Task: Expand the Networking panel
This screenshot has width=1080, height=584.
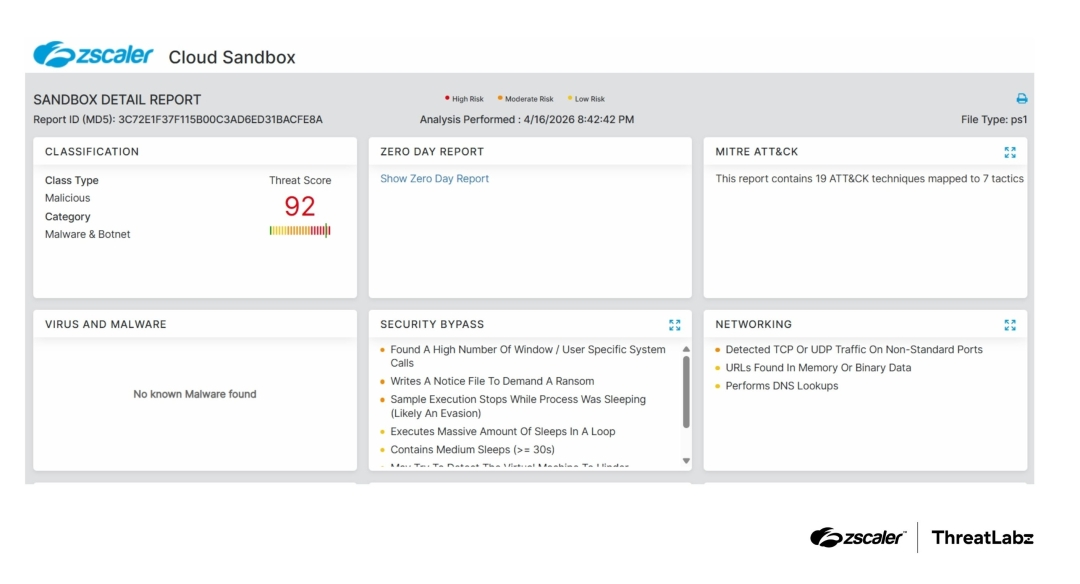Action: click(1010, 325)
